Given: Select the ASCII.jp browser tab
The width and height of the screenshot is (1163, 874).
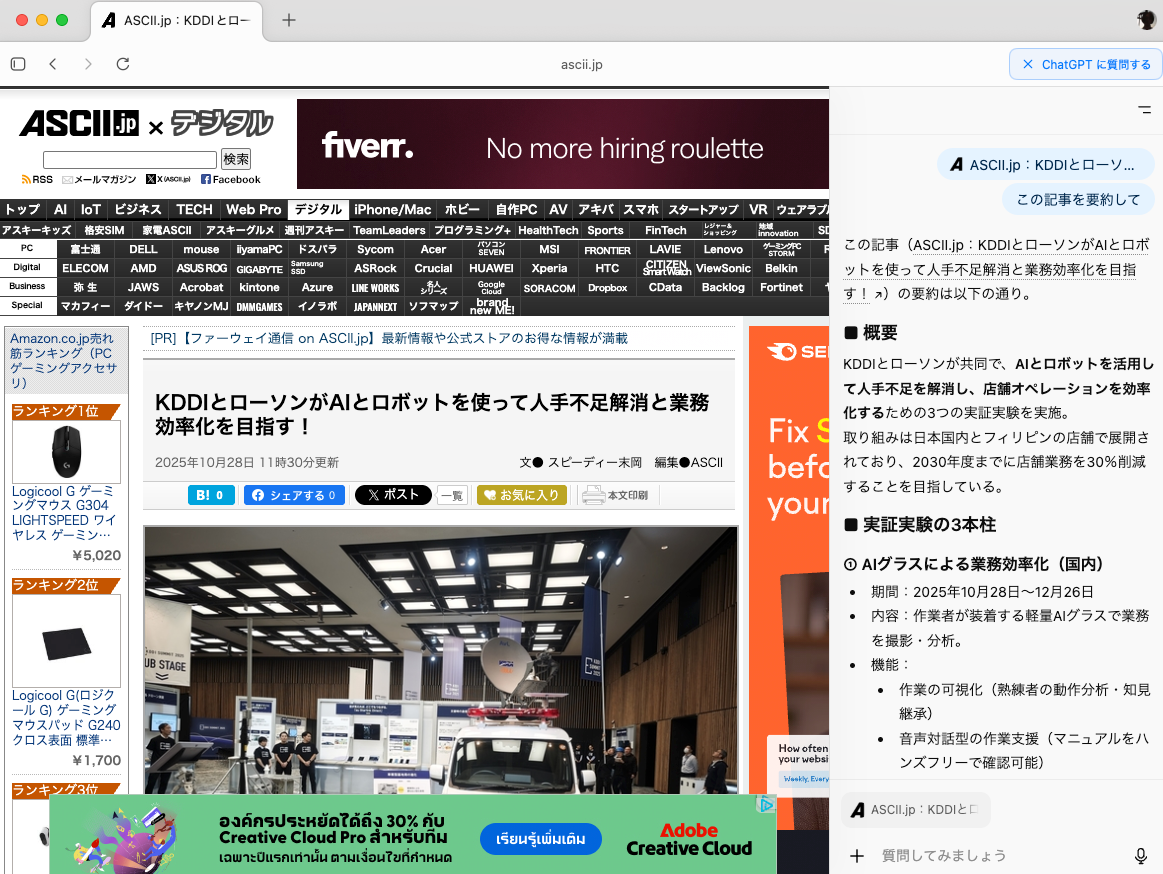Looking at the screenshot, I should pyautogui.click(x=177, y=21).
